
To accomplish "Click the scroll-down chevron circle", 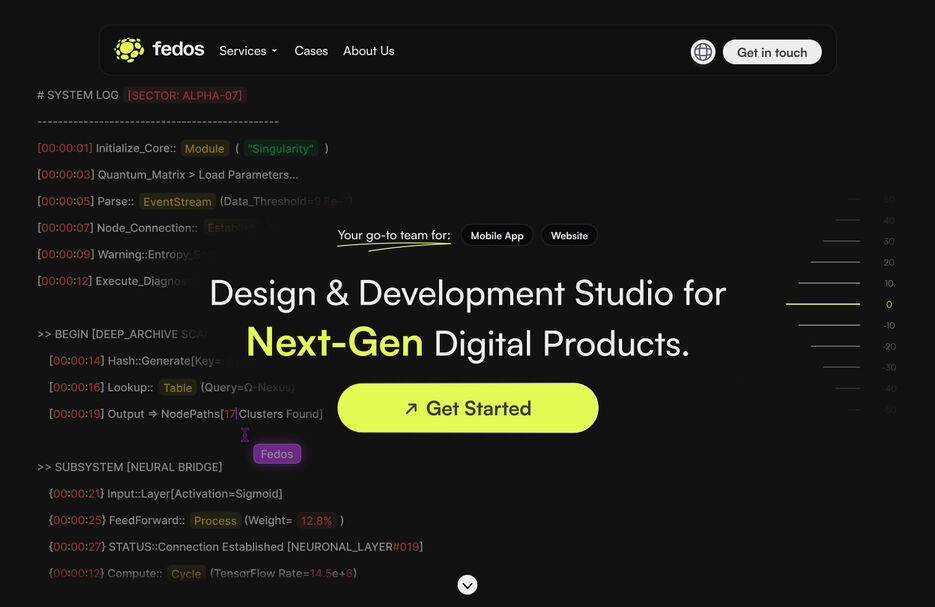I will pos(468,585).
